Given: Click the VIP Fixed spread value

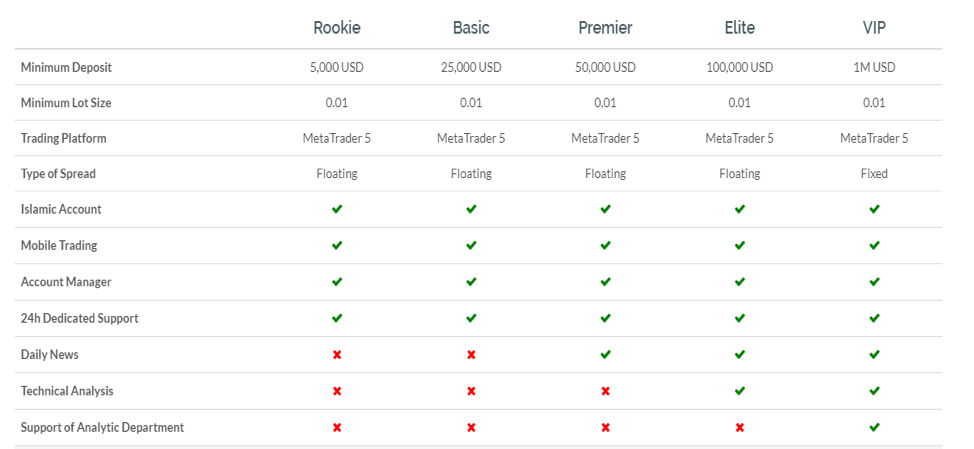Looking at the screenshot, I should (874, 174).
